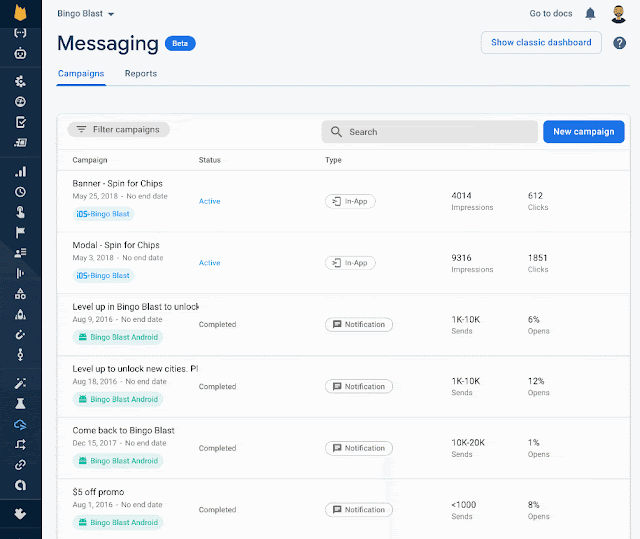Open Funnels sidebar icon
Viewport: 640px width, 539px height.
[20, 273]
